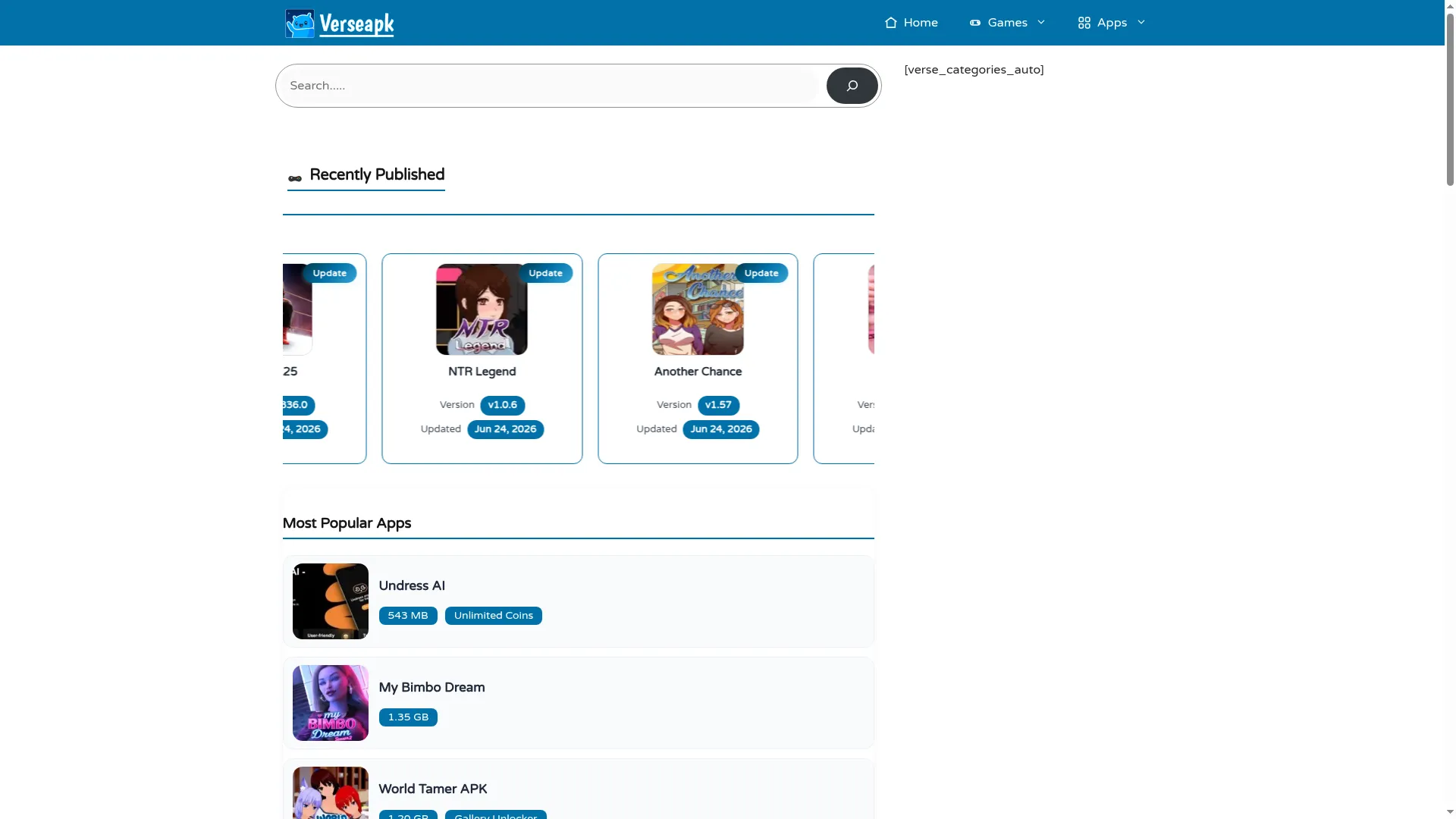Focus the Search input field

click(551, 86)
